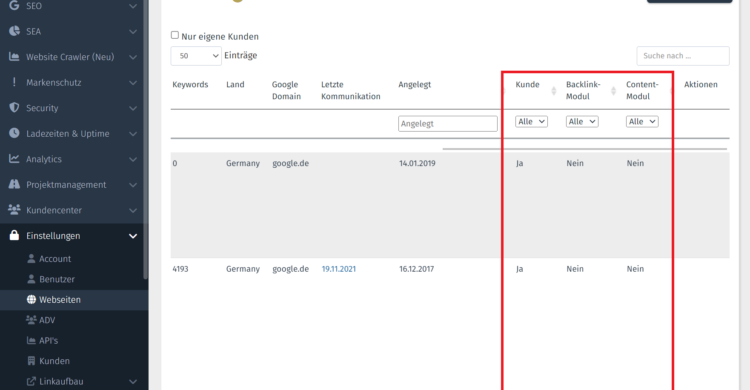Expand the SEA menu chevron
The image size is (750, 390).
click(x=133, y=32)
